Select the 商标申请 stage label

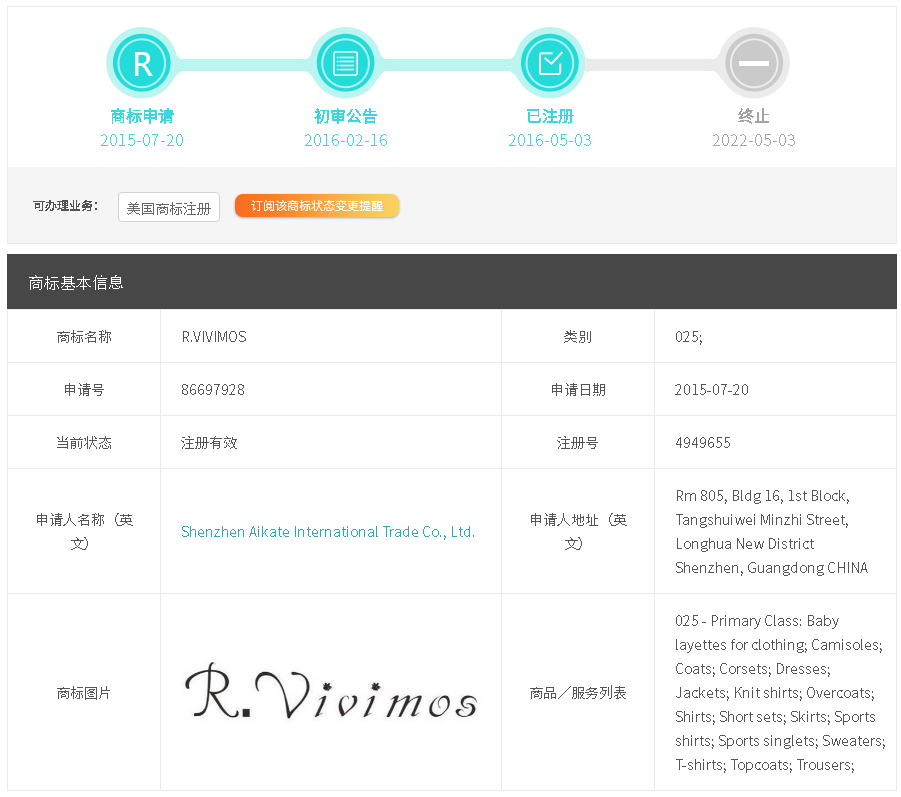click(x=142, y=116)
